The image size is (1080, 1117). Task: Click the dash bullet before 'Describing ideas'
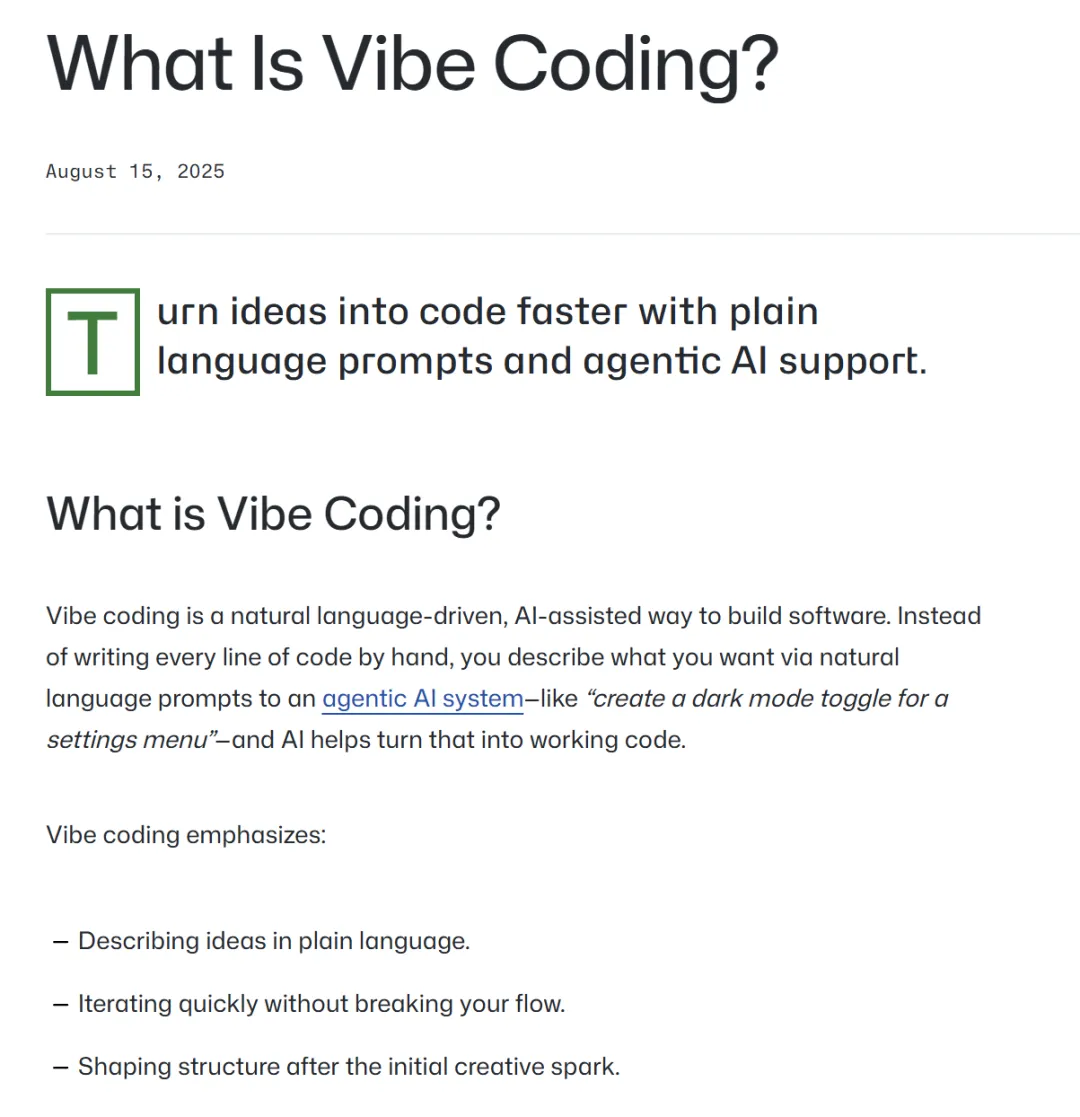click(61, 942)
